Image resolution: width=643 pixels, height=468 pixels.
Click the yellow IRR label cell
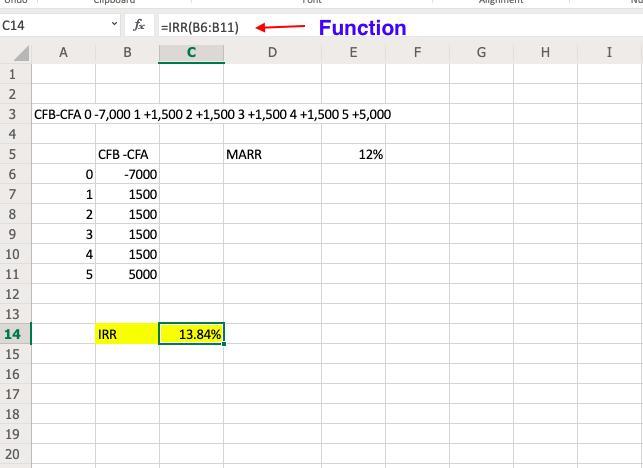coord(127,334)
